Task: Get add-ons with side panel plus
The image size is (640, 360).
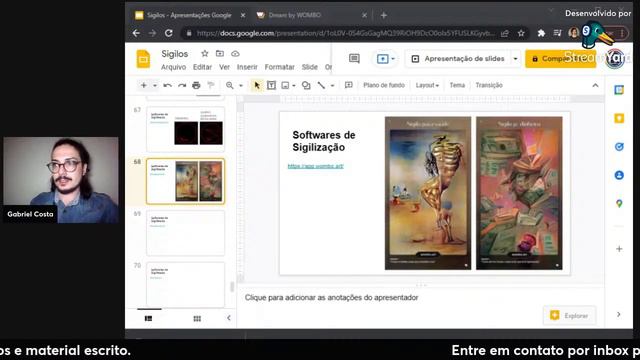Action: pos(619,249)
